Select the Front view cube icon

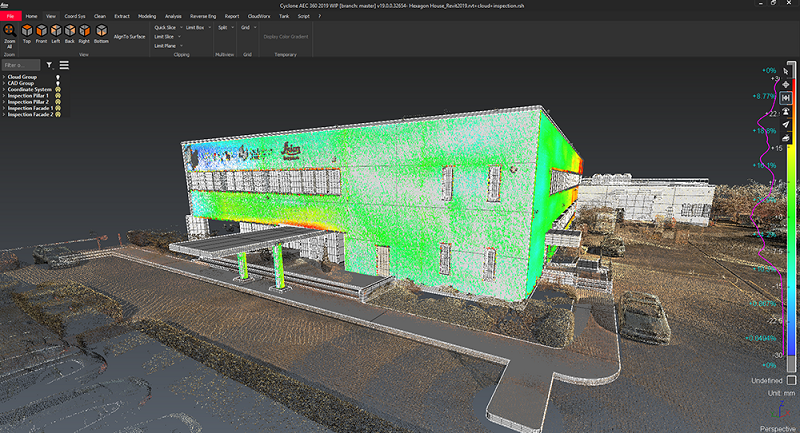[x=41, y=30]
